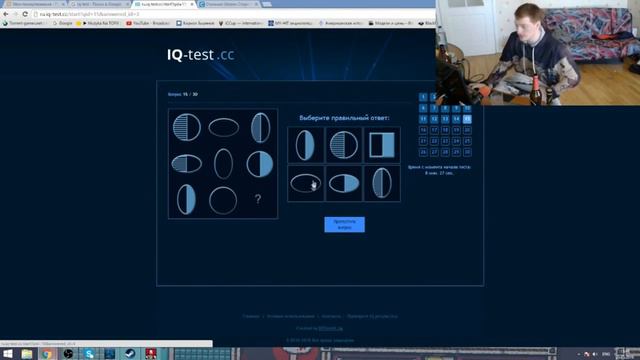This screenshot has height=360, width=640.
Task: Click the Chrome taskbar icon
Action: pyautogui.click(x=47, y=353)
